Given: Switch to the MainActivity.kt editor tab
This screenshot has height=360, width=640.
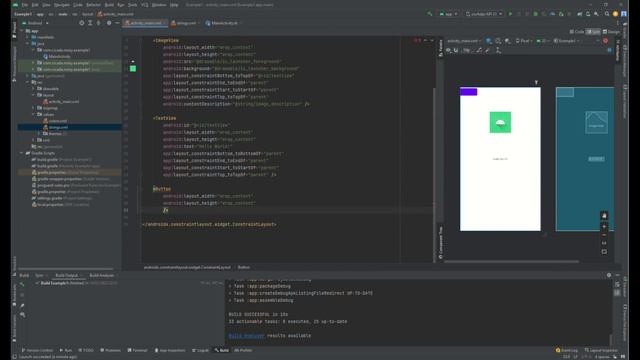Looking at the screenshot, I should pos(222,23).
